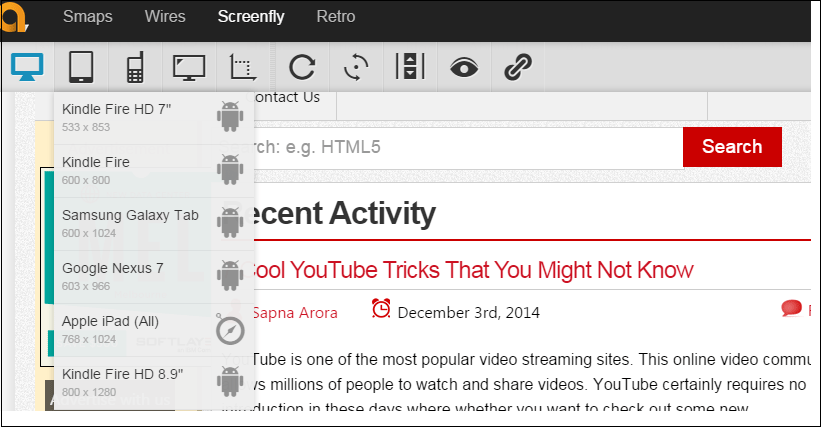Viewport: 828px width, 440px height.
Task: Click the refresh page icon
Action: click(302, 68)
